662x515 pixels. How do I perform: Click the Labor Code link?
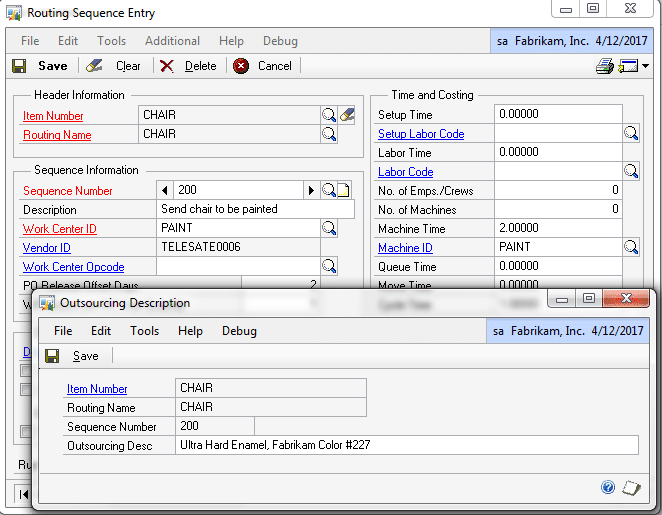click(x=406, y=172)
